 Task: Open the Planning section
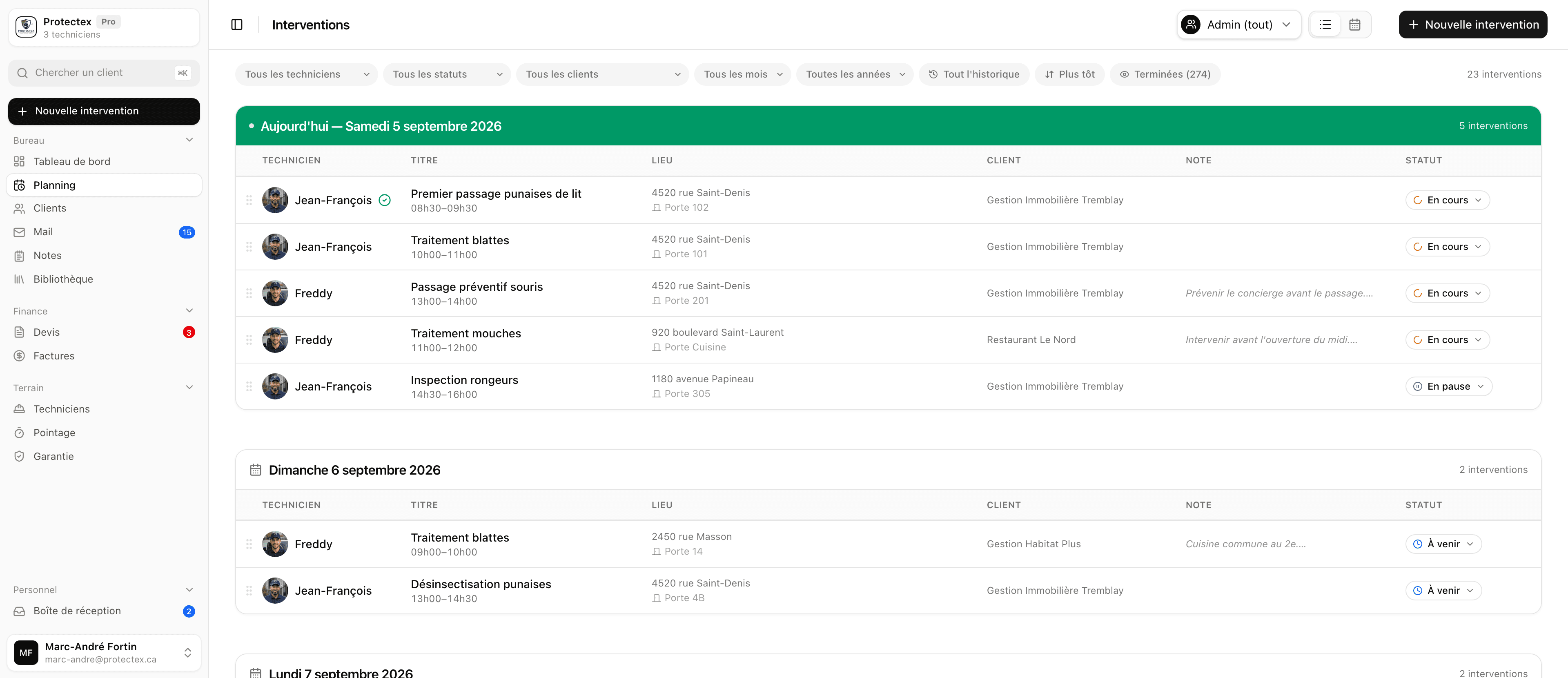(103, 185)
